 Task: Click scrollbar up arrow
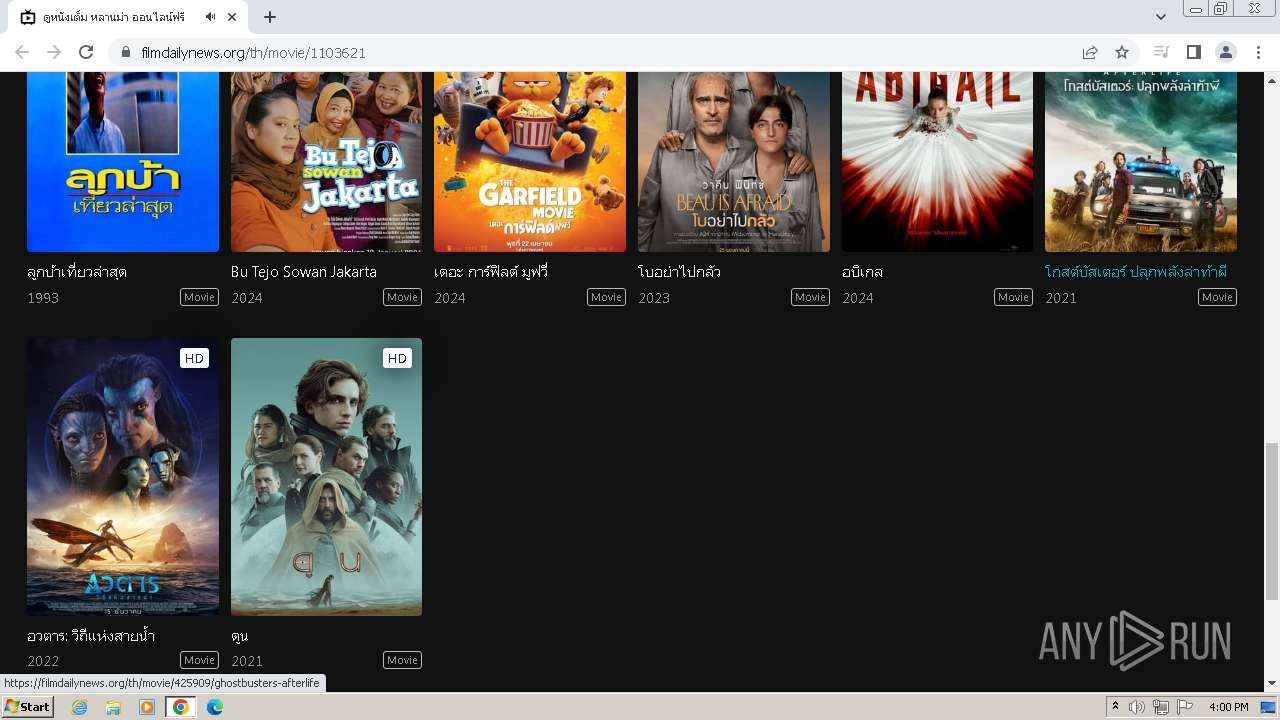[1271, 79]
